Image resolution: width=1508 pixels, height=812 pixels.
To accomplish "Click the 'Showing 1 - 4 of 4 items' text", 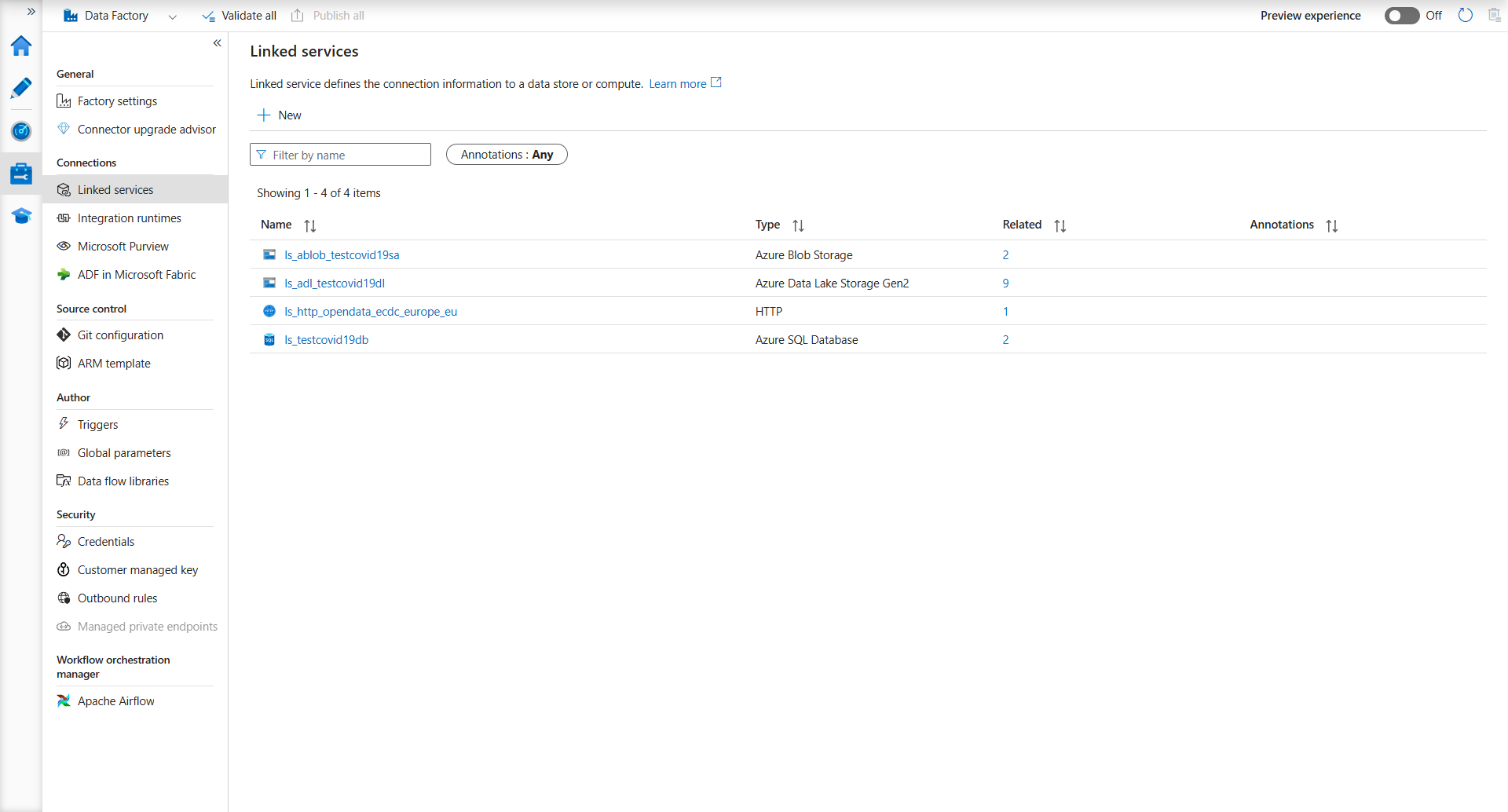I will pyautogui.click(x=318, y=193).
